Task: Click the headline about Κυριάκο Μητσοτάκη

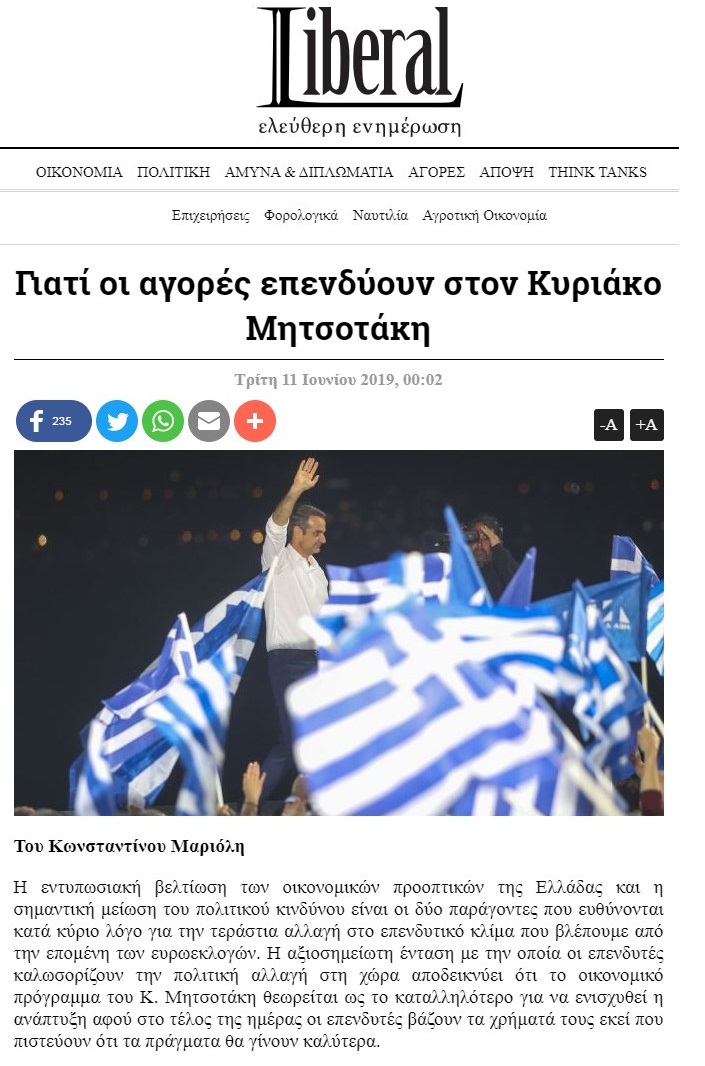Action: 338,306
